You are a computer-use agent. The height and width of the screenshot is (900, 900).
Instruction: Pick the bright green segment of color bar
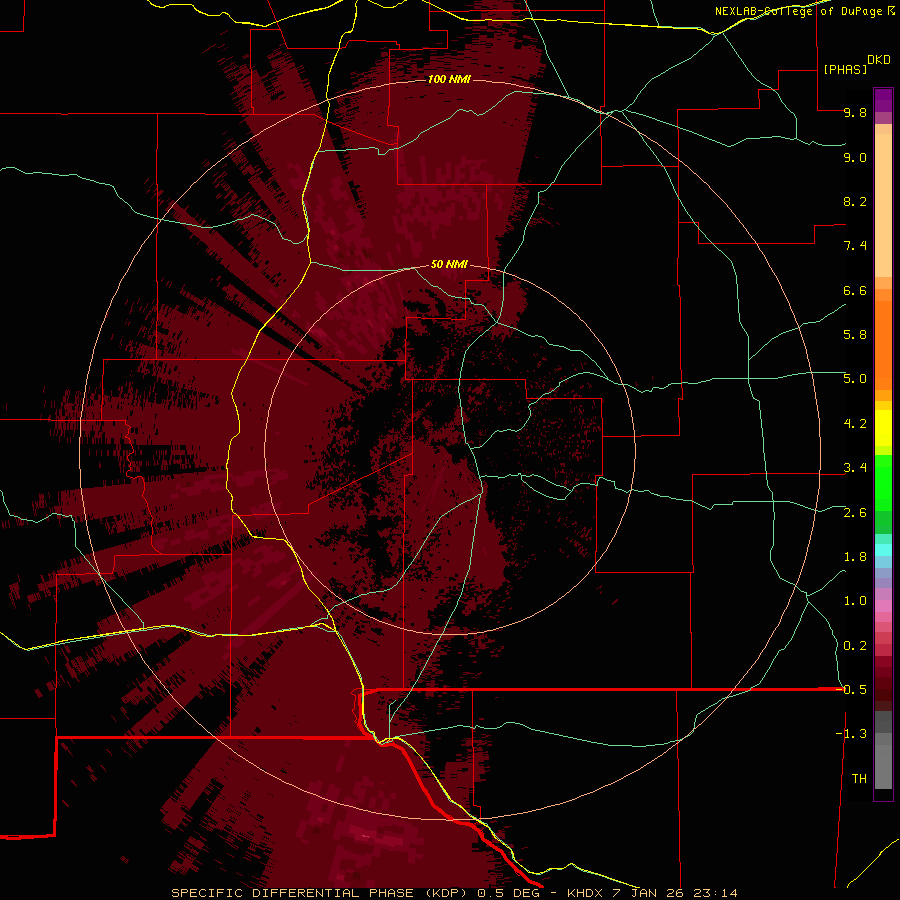pyautogui.click(x=883, y=483)
